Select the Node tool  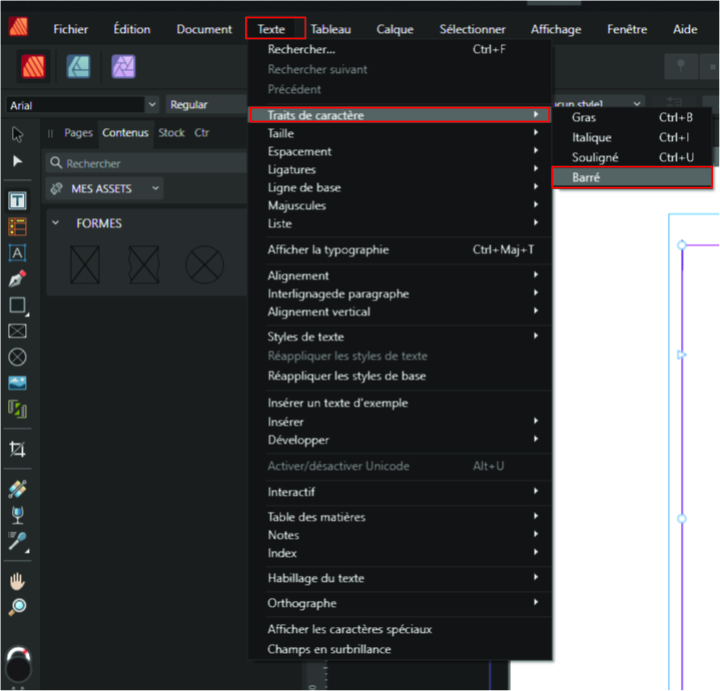coord(17,161)
